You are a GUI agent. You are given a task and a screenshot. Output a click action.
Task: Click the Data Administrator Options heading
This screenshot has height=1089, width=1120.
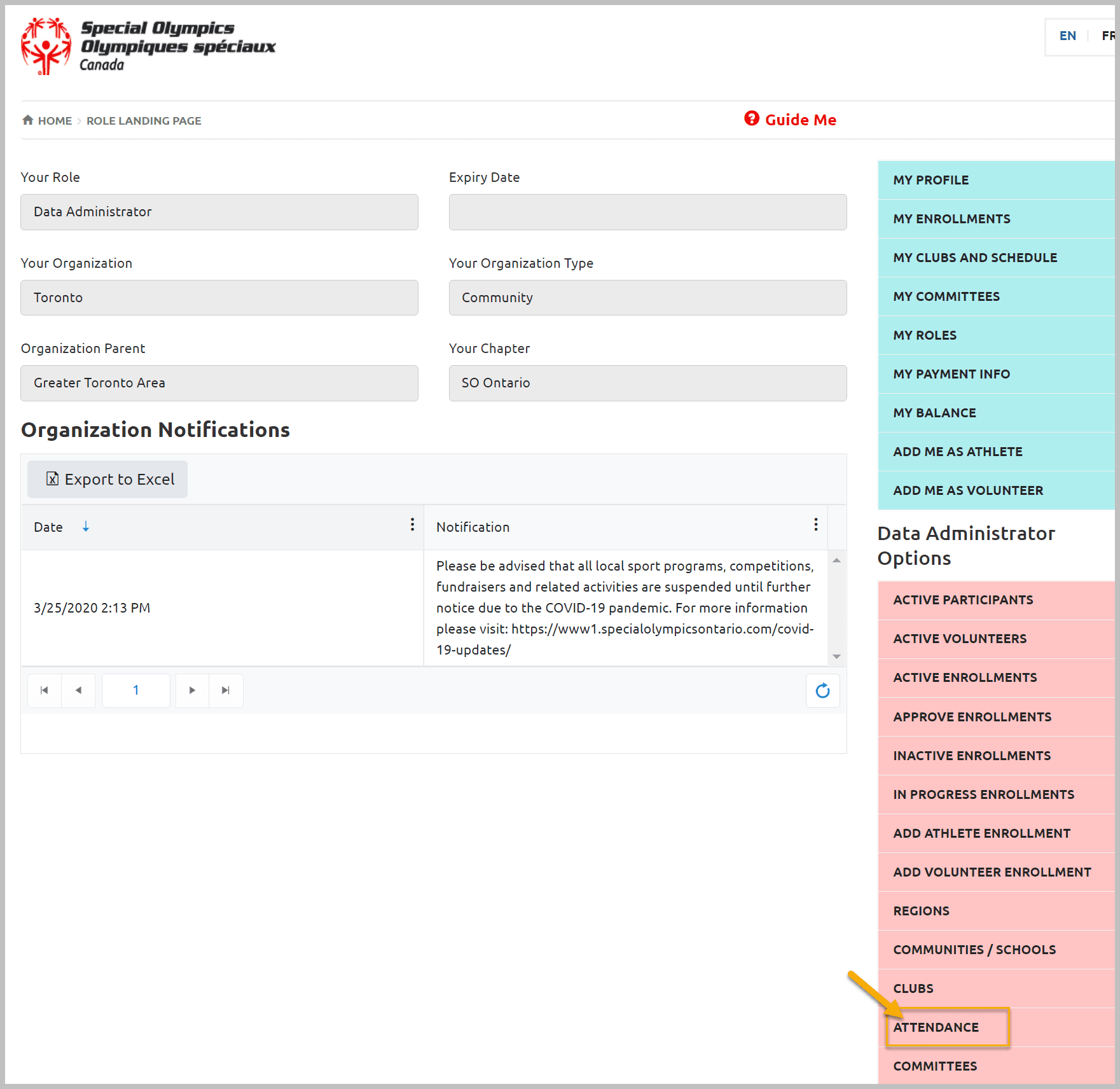coord(966,546)
